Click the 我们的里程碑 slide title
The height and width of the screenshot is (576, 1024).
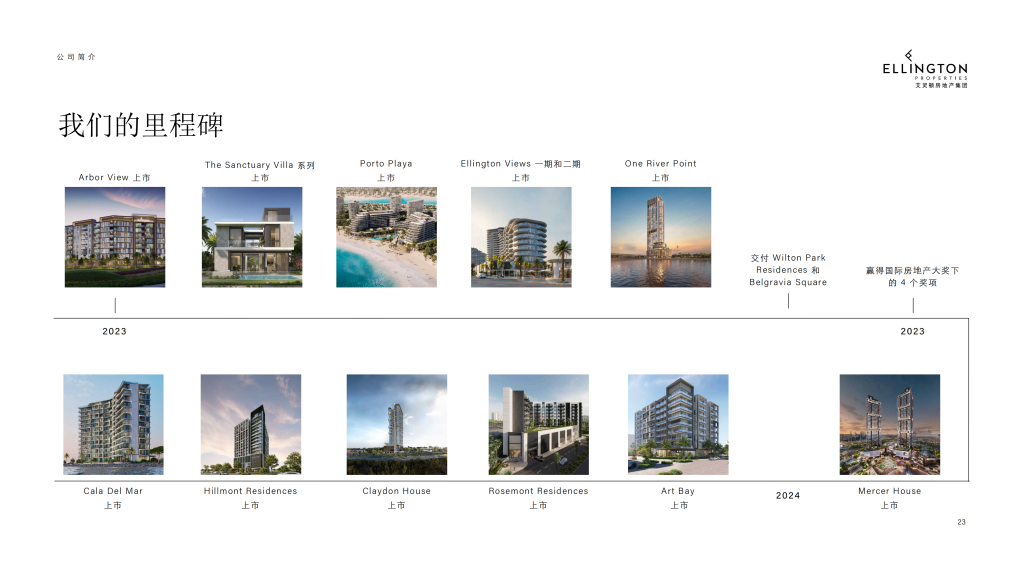[x=141, y=125]
